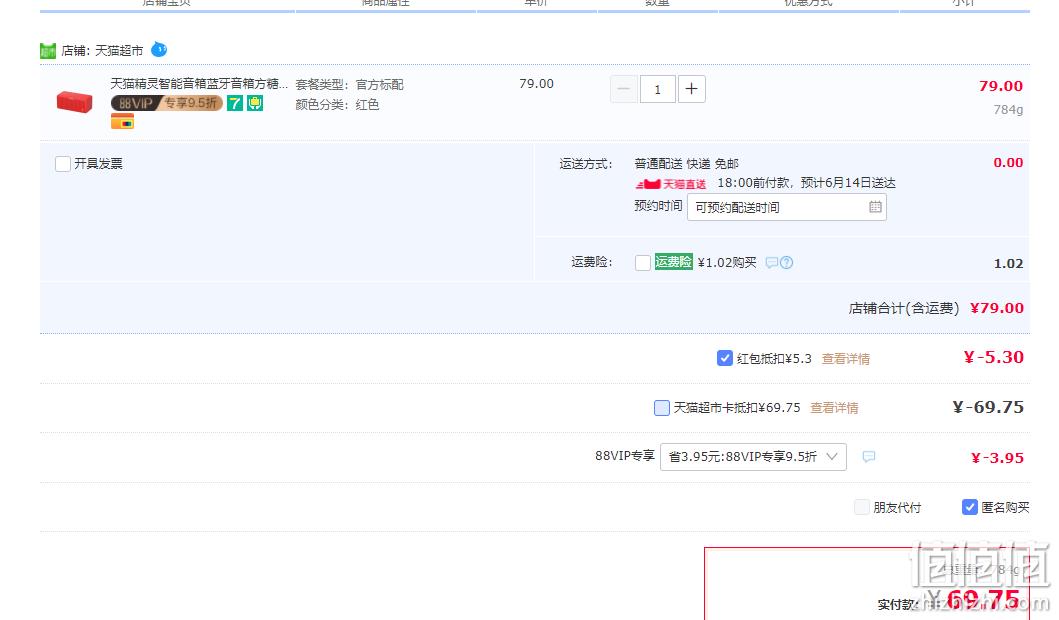Uncheck the 红包抵扣¥5.3 checkbox
Image resolution: width=1059 pixels, height=620 pixels.
[725, 359]
